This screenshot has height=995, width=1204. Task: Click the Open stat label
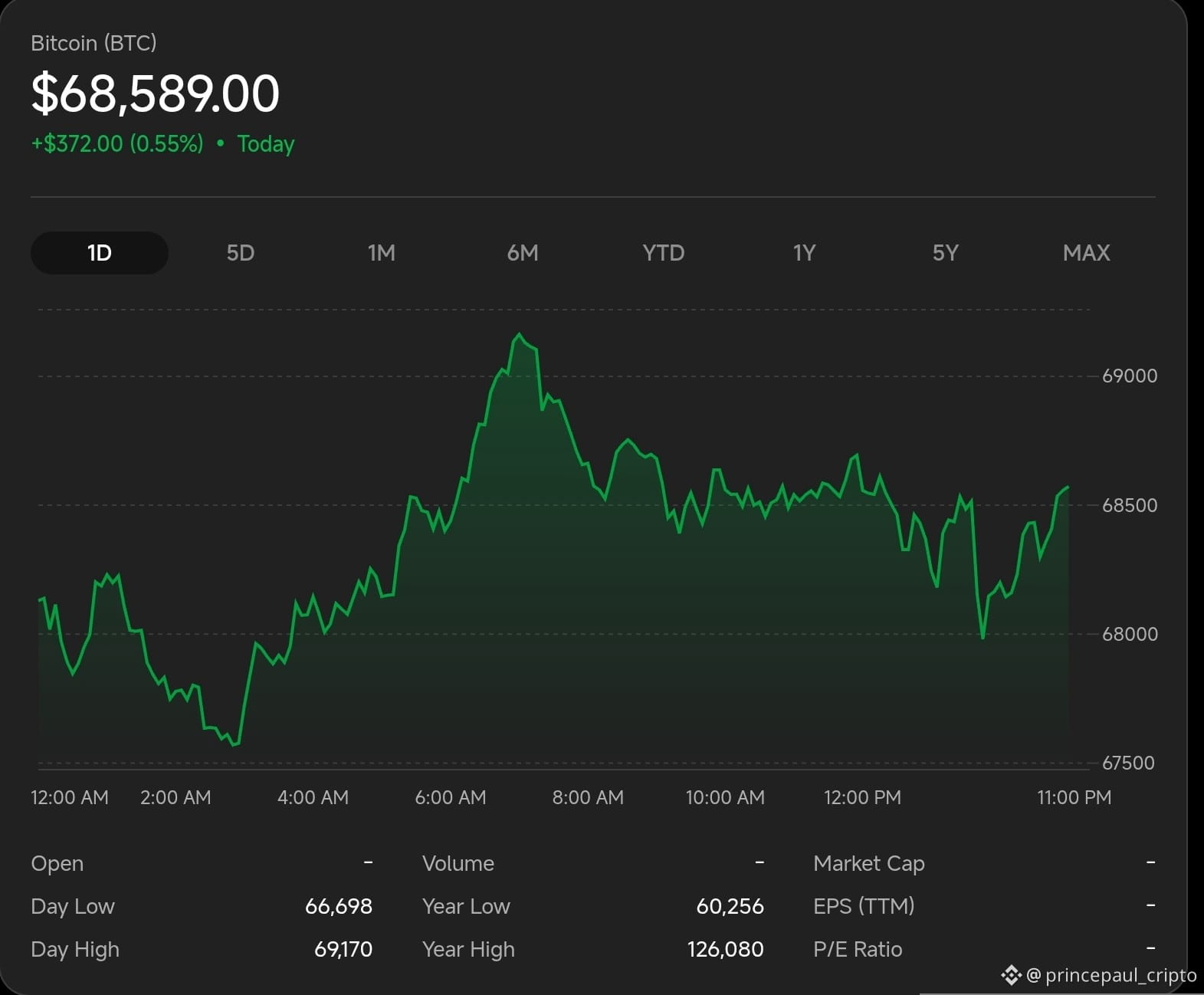[x=57, y=863]
